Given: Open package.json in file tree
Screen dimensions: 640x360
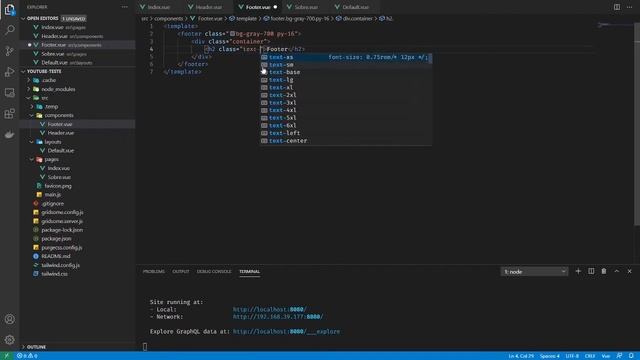Looking at the screenshot, I should [56, 239].
